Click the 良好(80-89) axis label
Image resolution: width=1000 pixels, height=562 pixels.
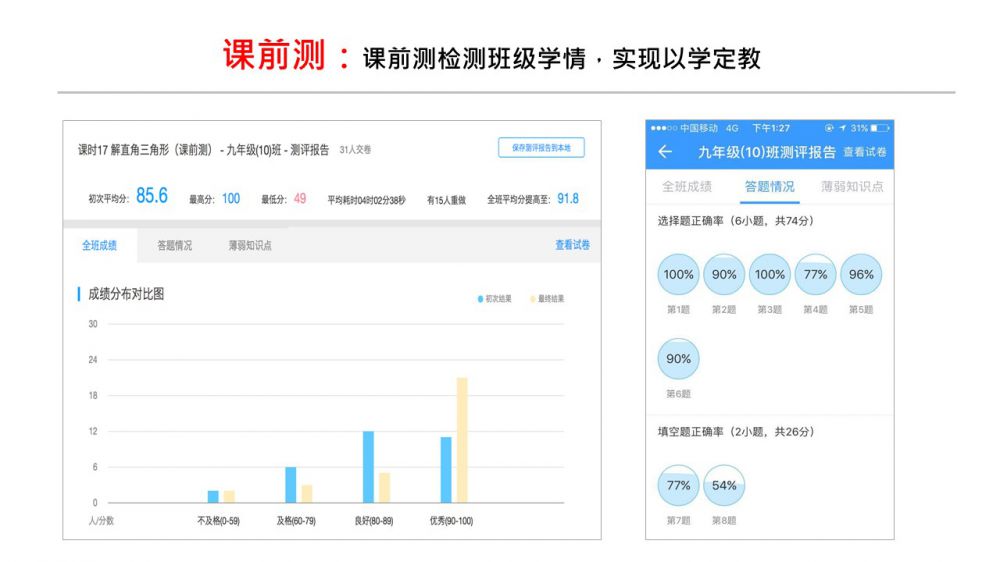[x=374, y=521]
